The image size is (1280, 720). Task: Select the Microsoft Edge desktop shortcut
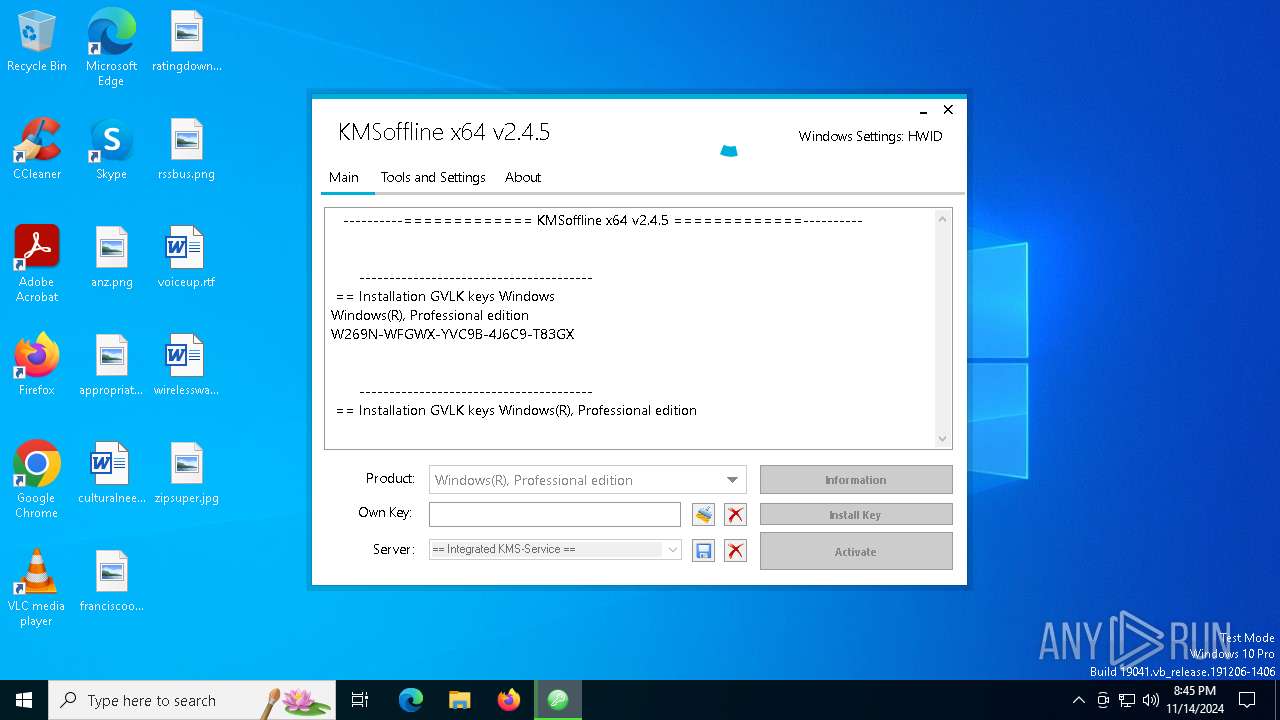click(x=111, y=48)
